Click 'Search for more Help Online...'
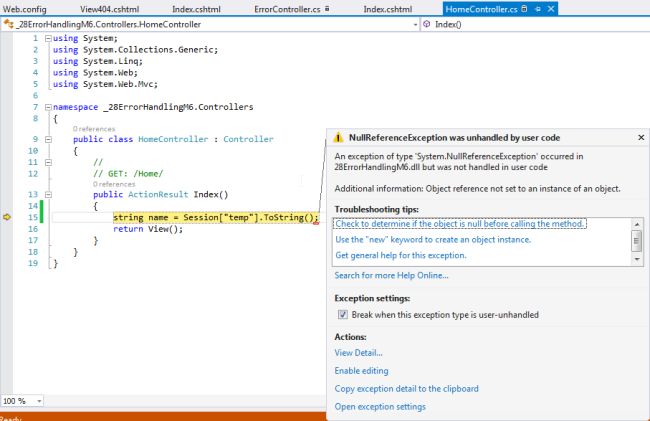The width and height of the screenshot is (650, 421). [x=391, y=275]
